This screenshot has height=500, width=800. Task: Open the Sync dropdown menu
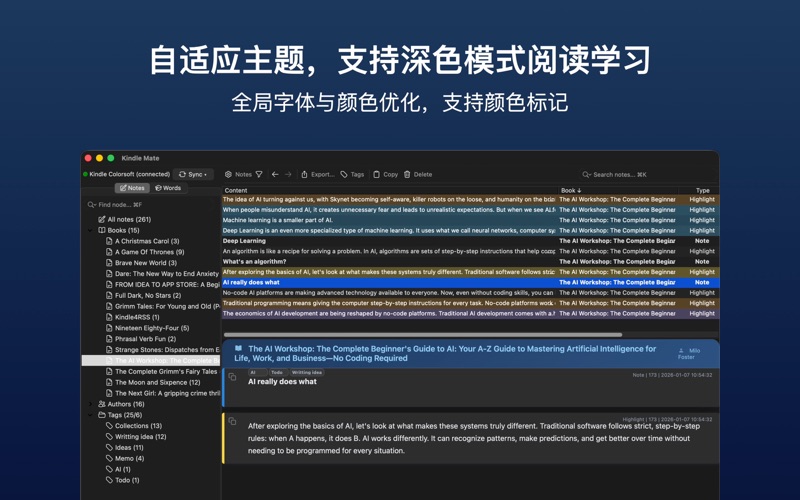coord(193,174)
